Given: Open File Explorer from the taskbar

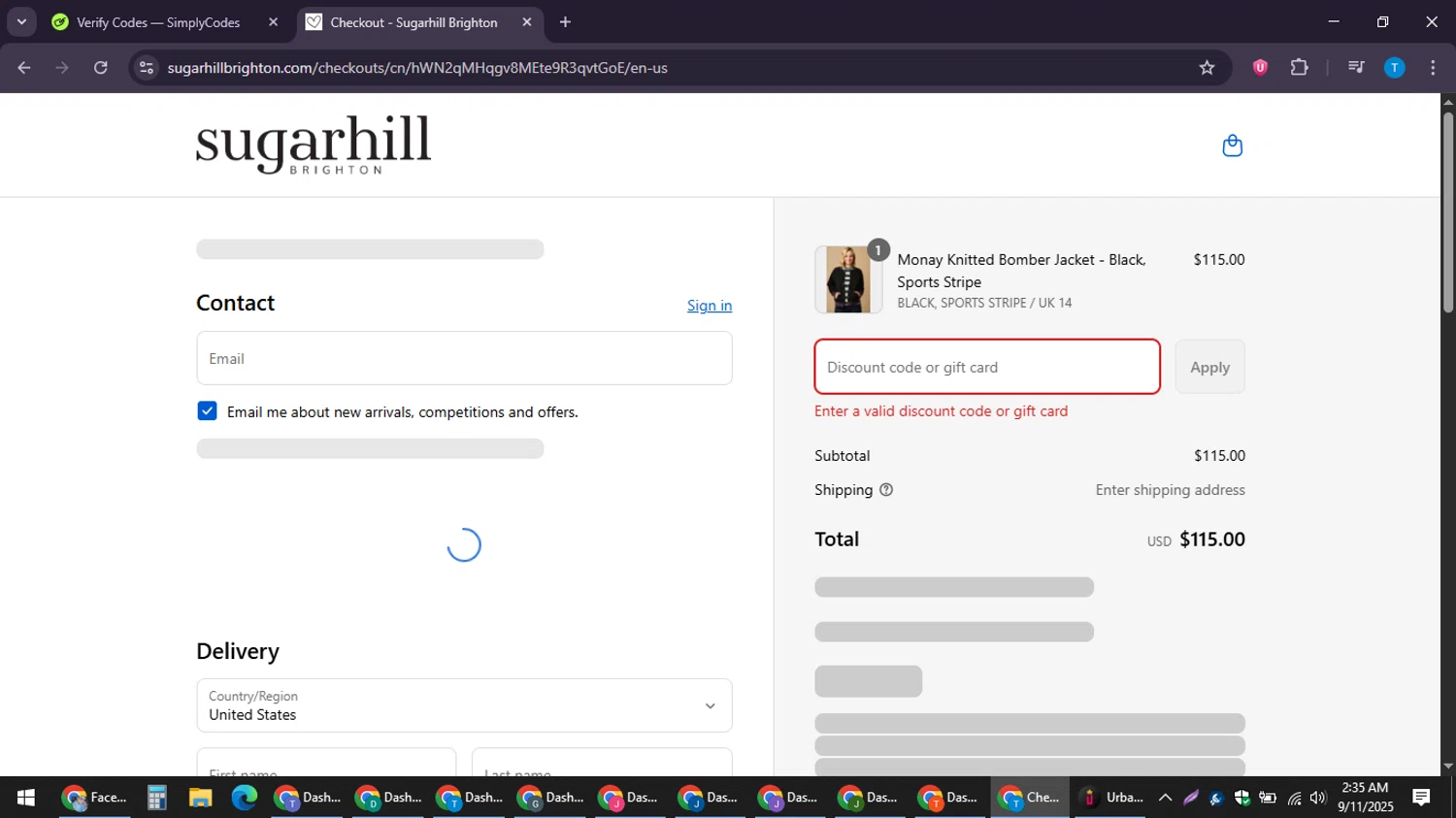Looking at the screenshot, I should 200,798.
